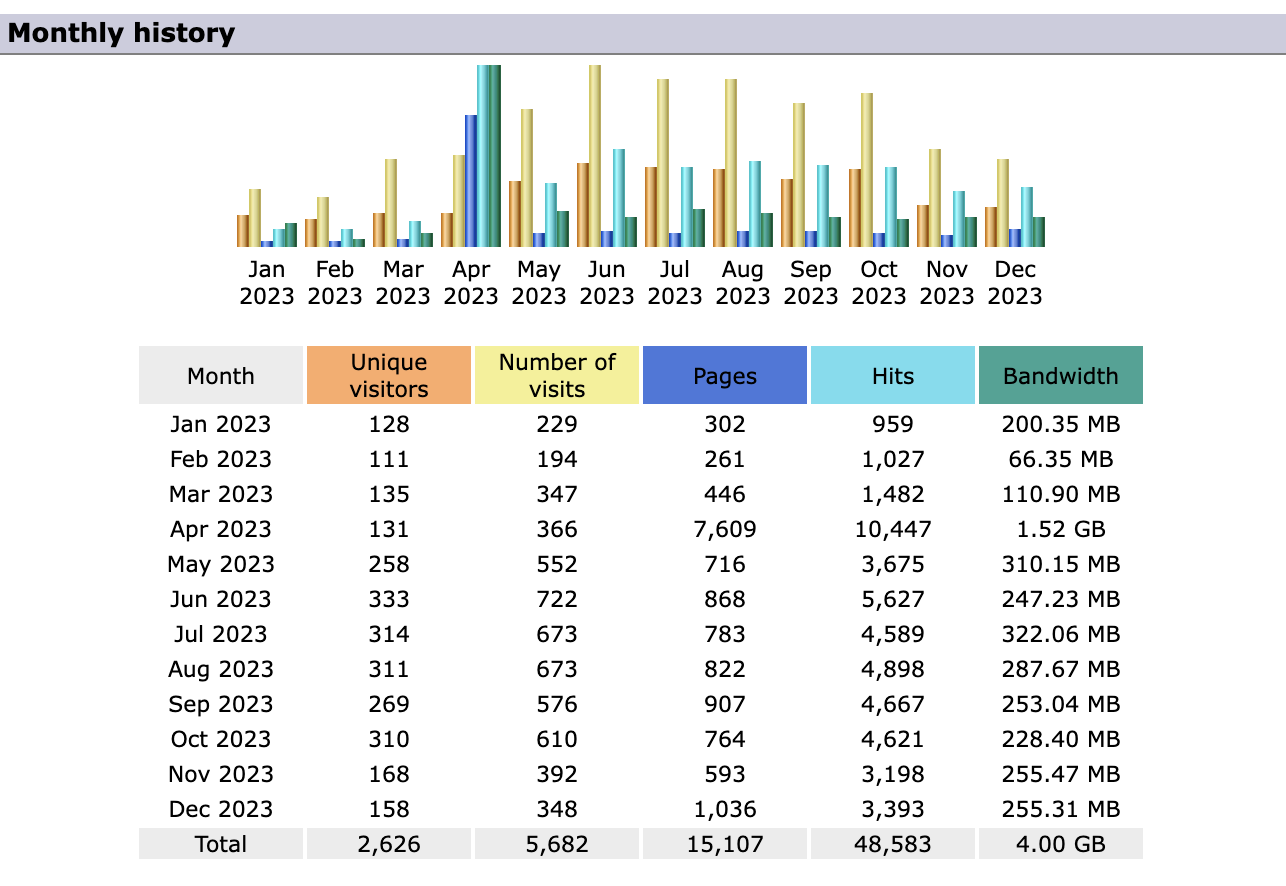Select the blue Pages column header
Image resolution: width=1286 pixels, height=886 pixels.
(725, 376)
